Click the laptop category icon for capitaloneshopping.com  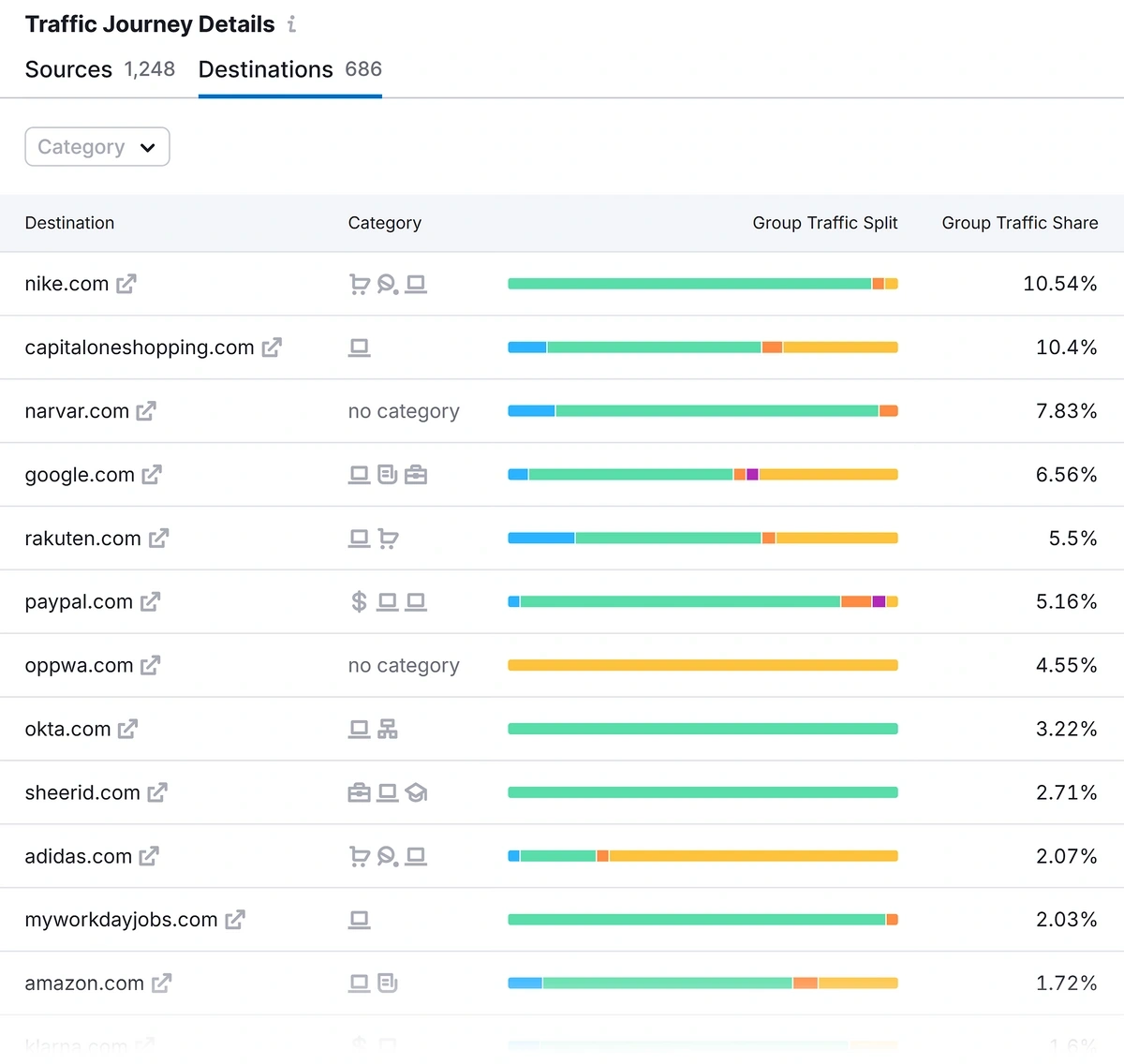359,347
